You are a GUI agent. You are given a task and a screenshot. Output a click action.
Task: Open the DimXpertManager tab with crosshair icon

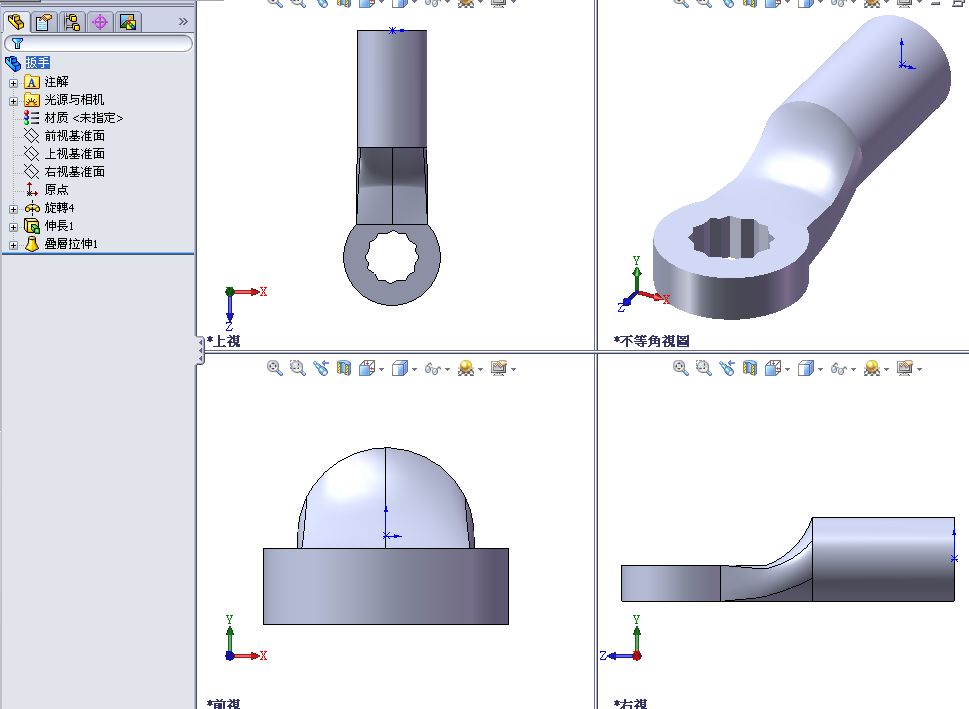(x=99, y=22)
